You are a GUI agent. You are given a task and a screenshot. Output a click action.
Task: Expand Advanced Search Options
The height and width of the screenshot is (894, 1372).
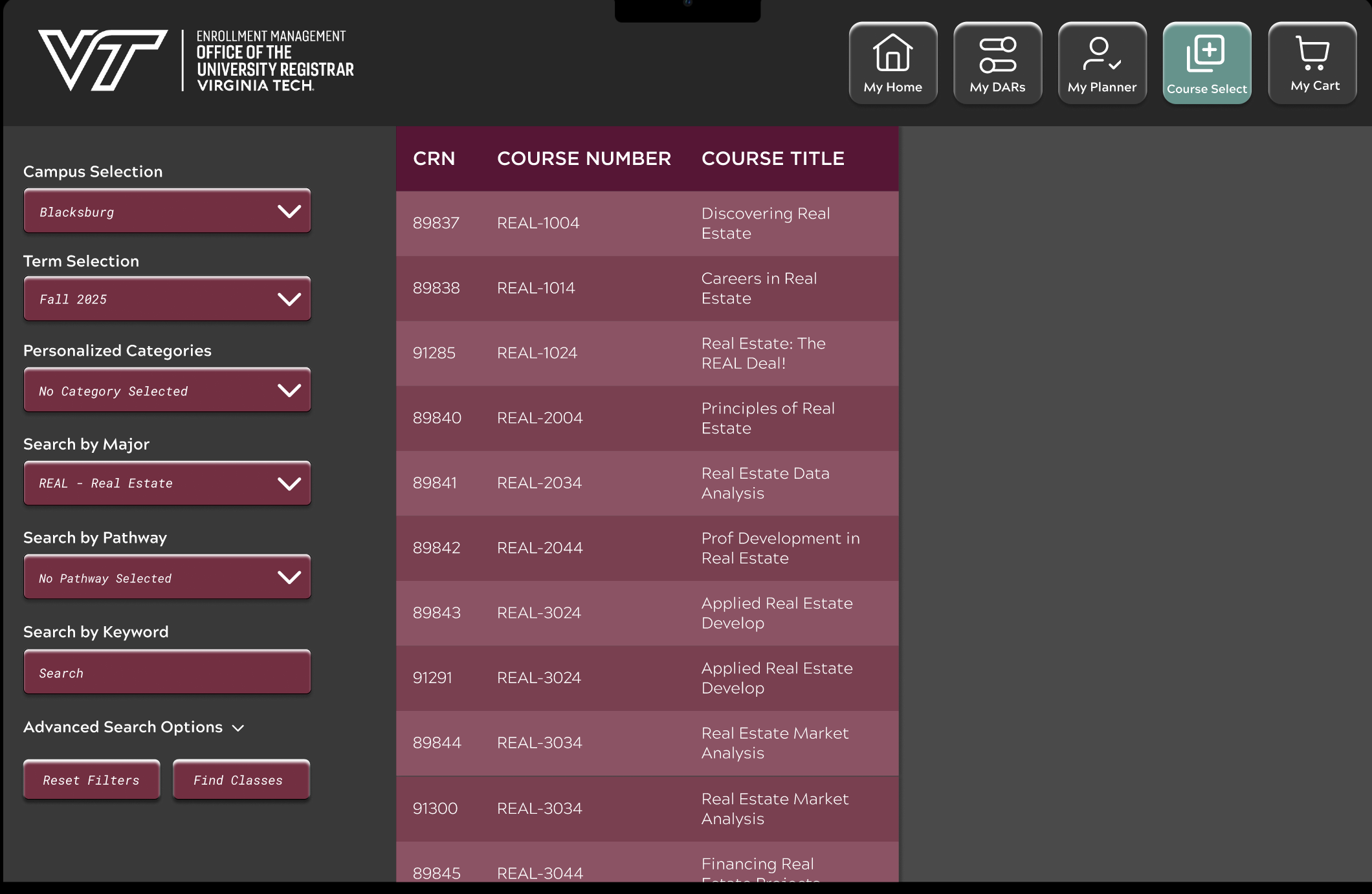133,727
